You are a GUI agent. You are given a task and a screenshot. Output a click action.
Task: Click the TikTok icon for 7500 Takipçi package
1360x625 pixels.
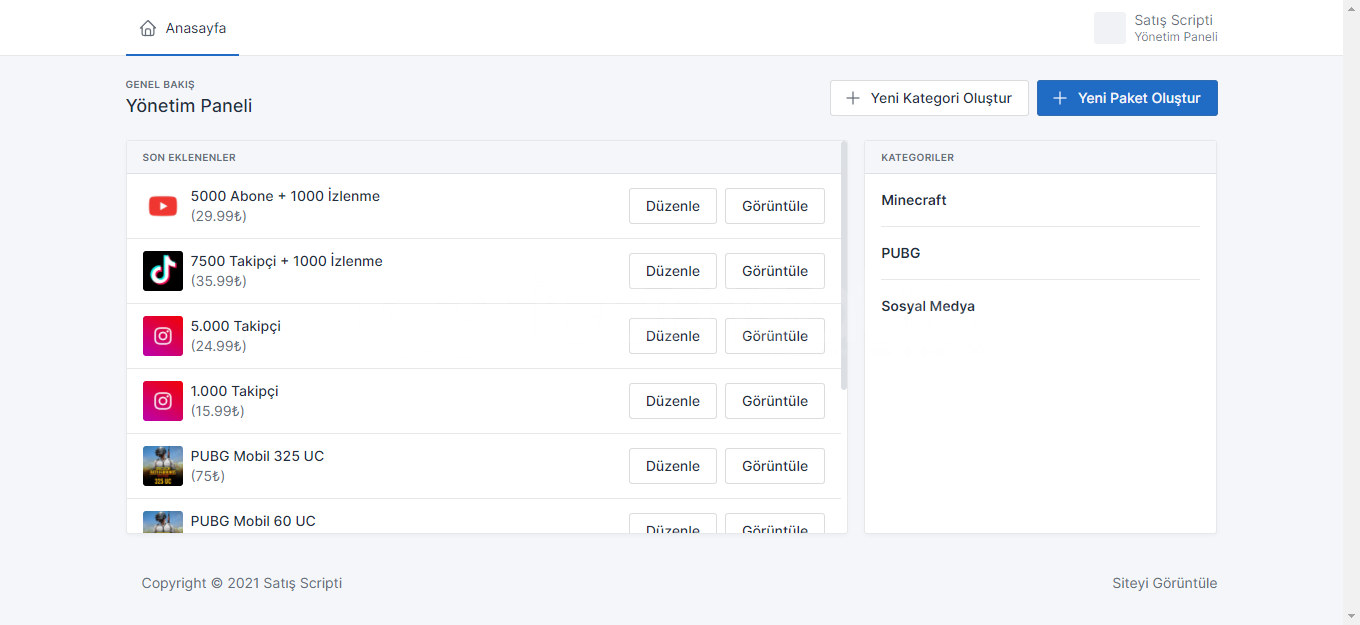163,271
